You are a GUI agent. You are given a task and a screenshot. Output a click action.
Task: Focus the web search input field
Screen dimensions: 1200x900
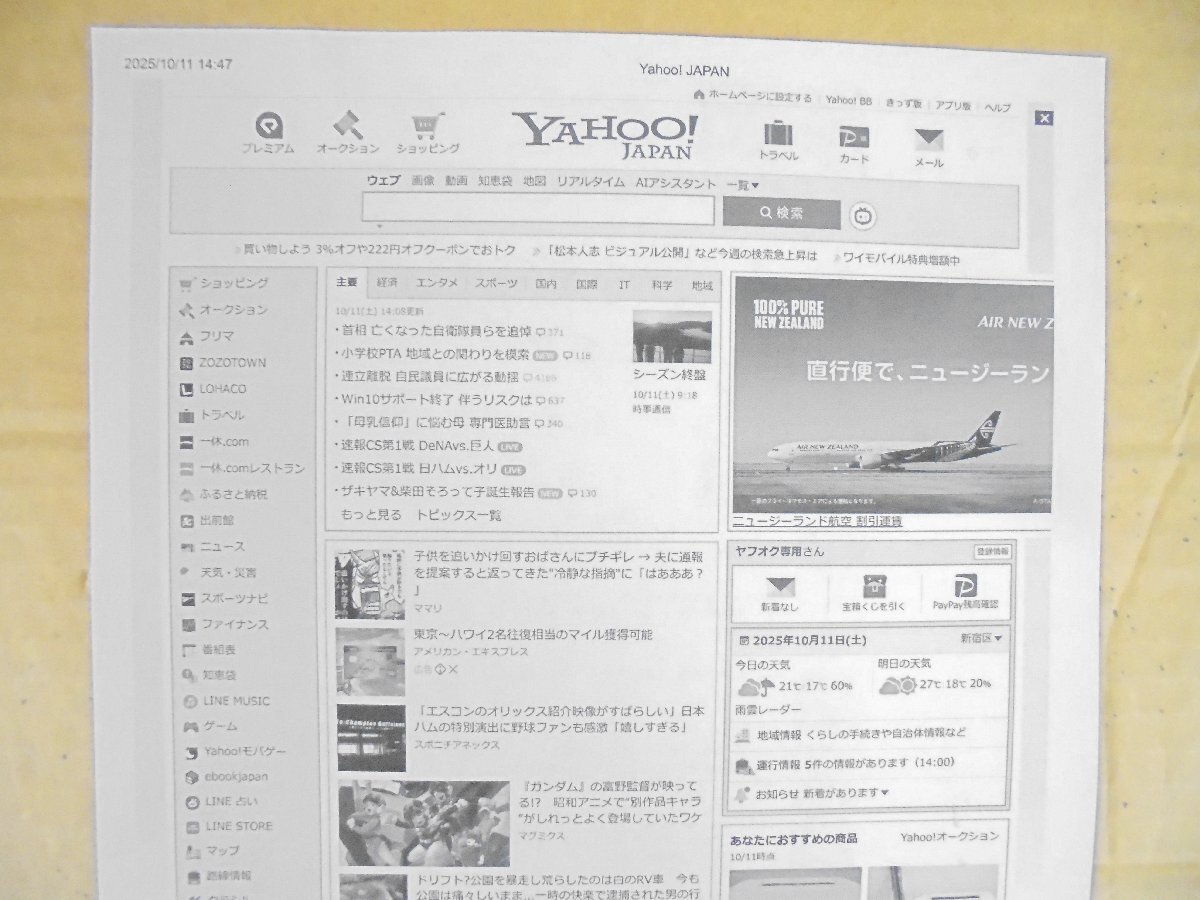(x=538, y=209)
